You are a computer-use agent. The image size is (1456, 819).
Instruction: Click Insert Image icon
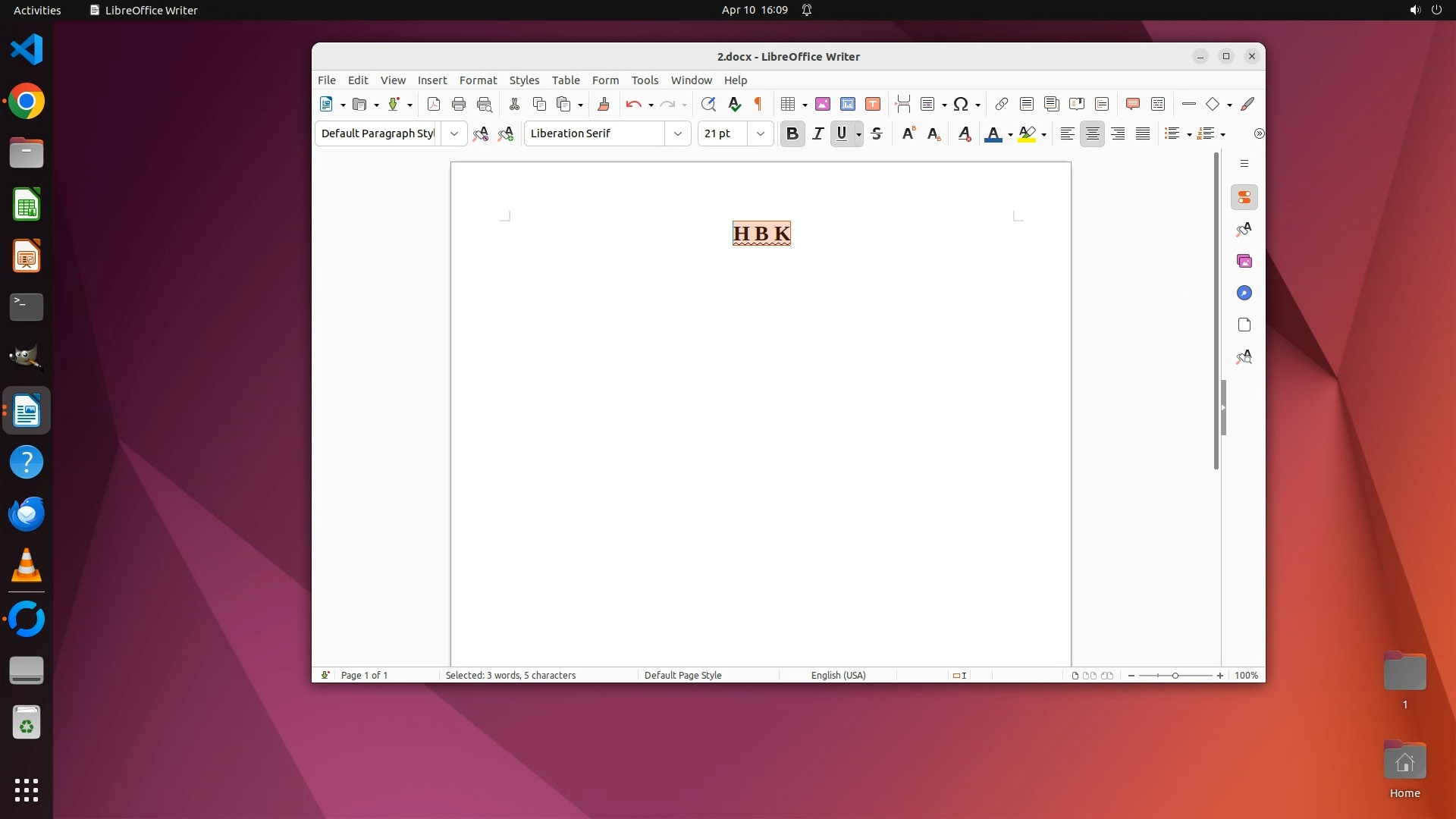tap(823, 105)
